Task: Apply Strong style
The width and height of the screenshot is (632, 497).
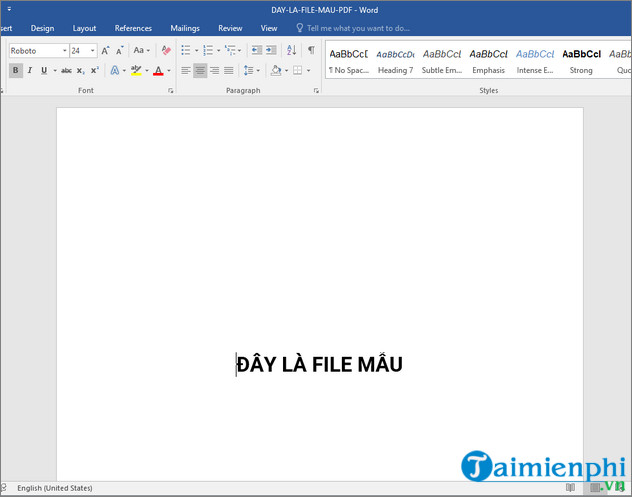Action: pos(581,61)
